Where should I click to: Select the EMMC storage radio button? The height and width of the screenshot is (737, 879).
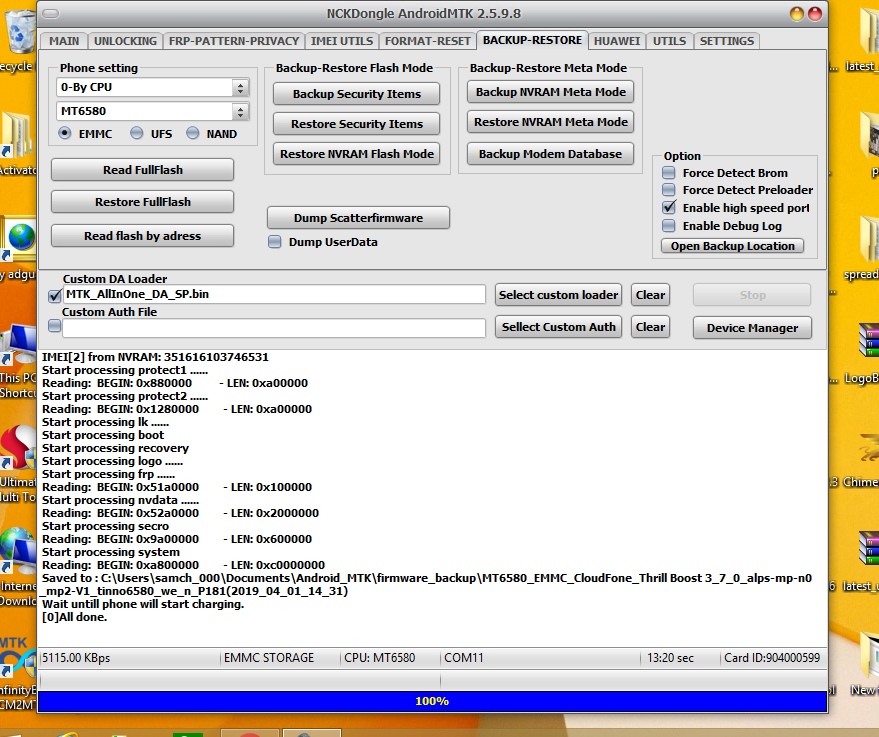tap(65, 133)
